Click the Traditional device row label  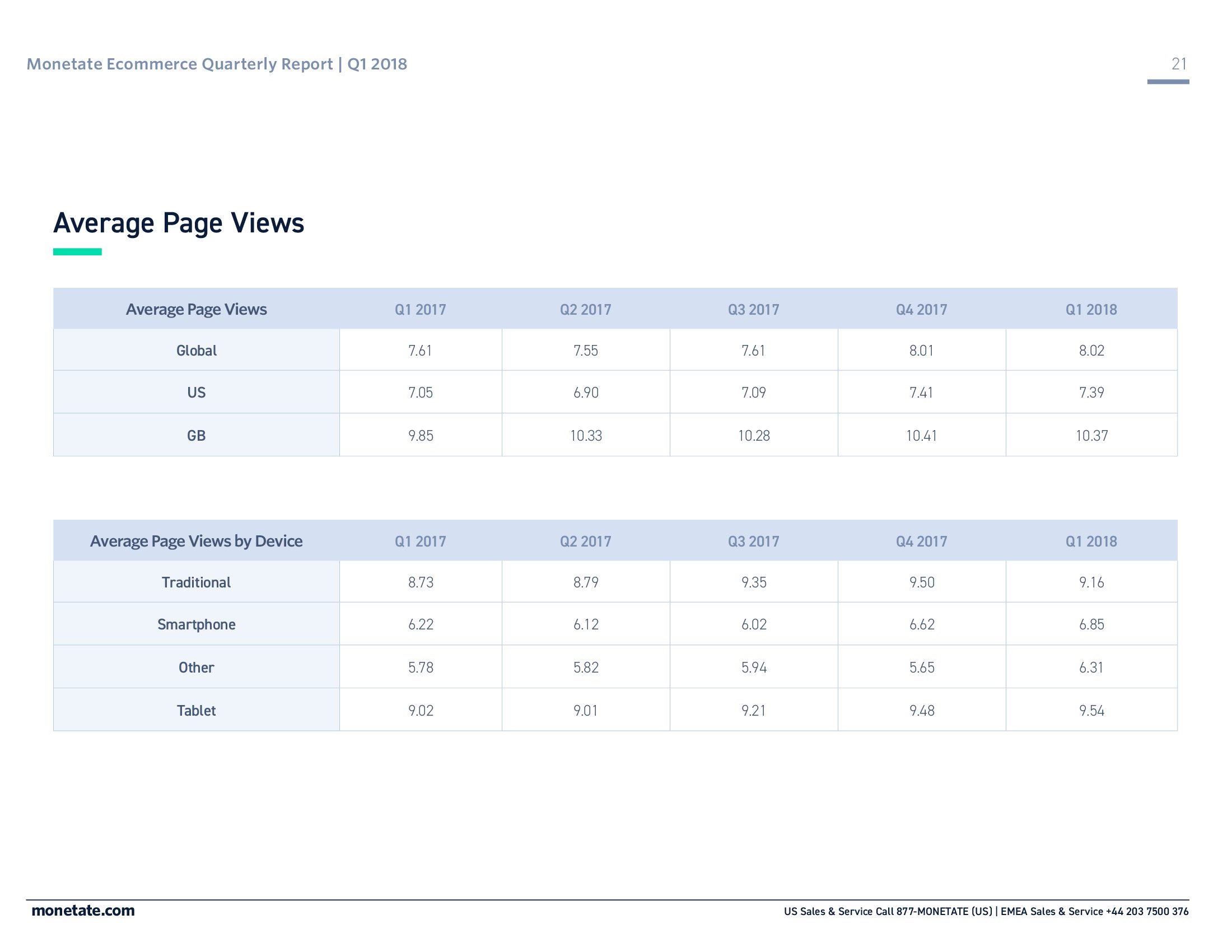click(x=196, y=582)
